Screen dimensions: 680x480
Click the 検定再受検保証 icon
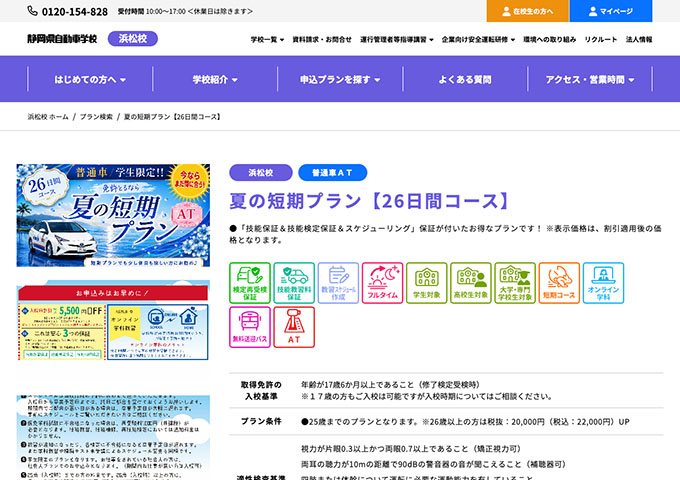click(x=250, y=283)
